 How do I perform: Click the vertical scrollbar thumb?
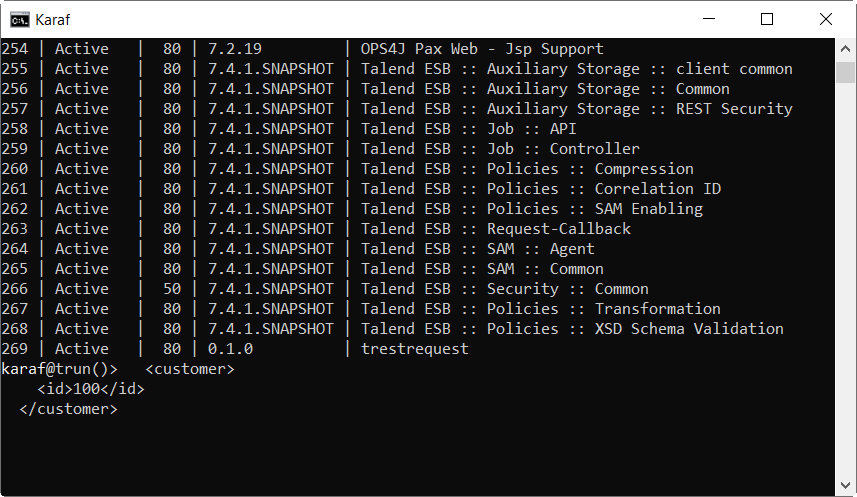point(845,72)
